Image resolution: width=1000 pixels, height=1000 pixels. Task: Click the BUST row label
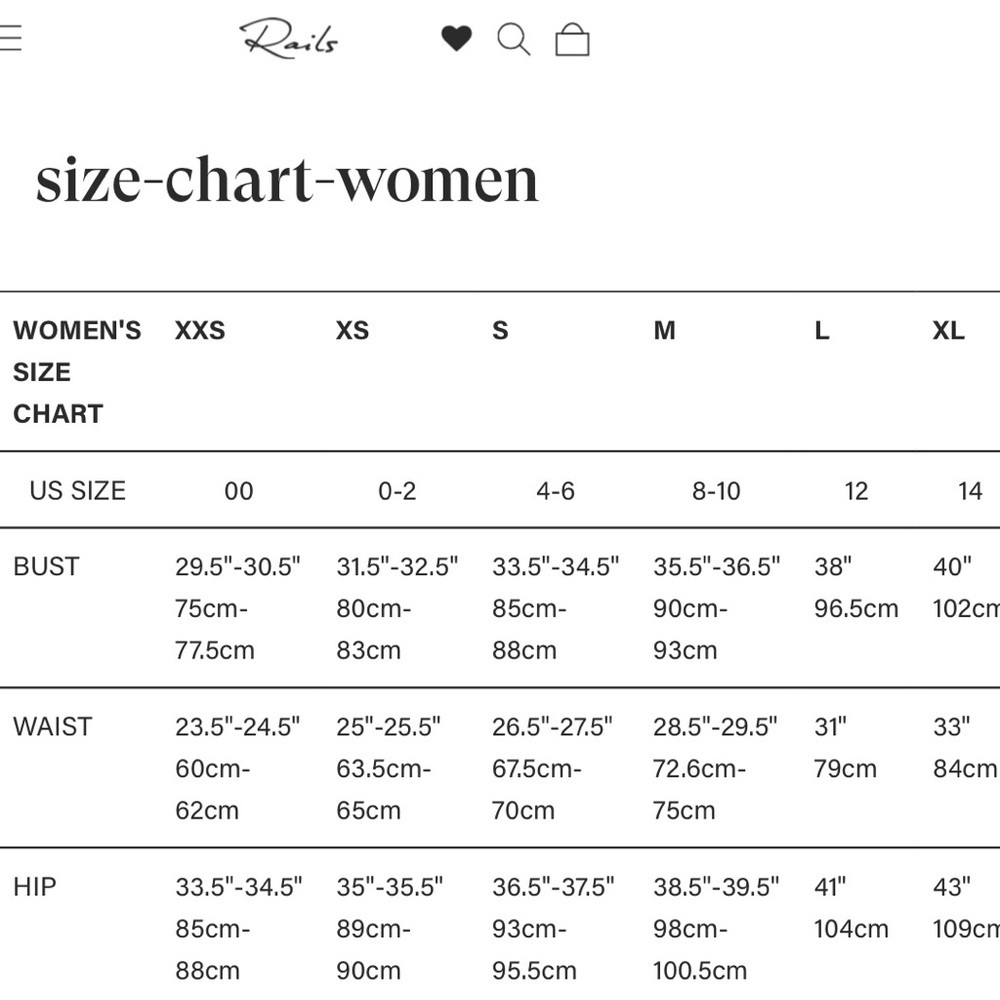click(x=46, y=566)
